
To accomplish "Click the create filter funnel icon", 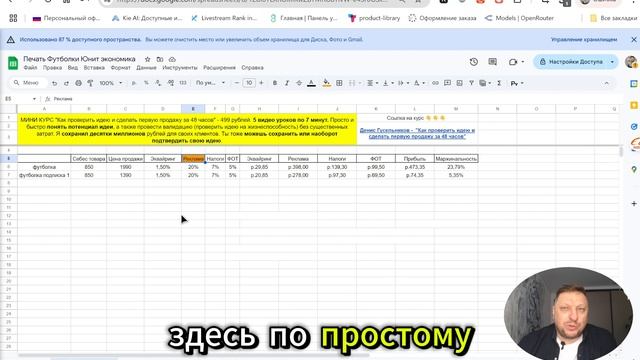I will 471,83.
